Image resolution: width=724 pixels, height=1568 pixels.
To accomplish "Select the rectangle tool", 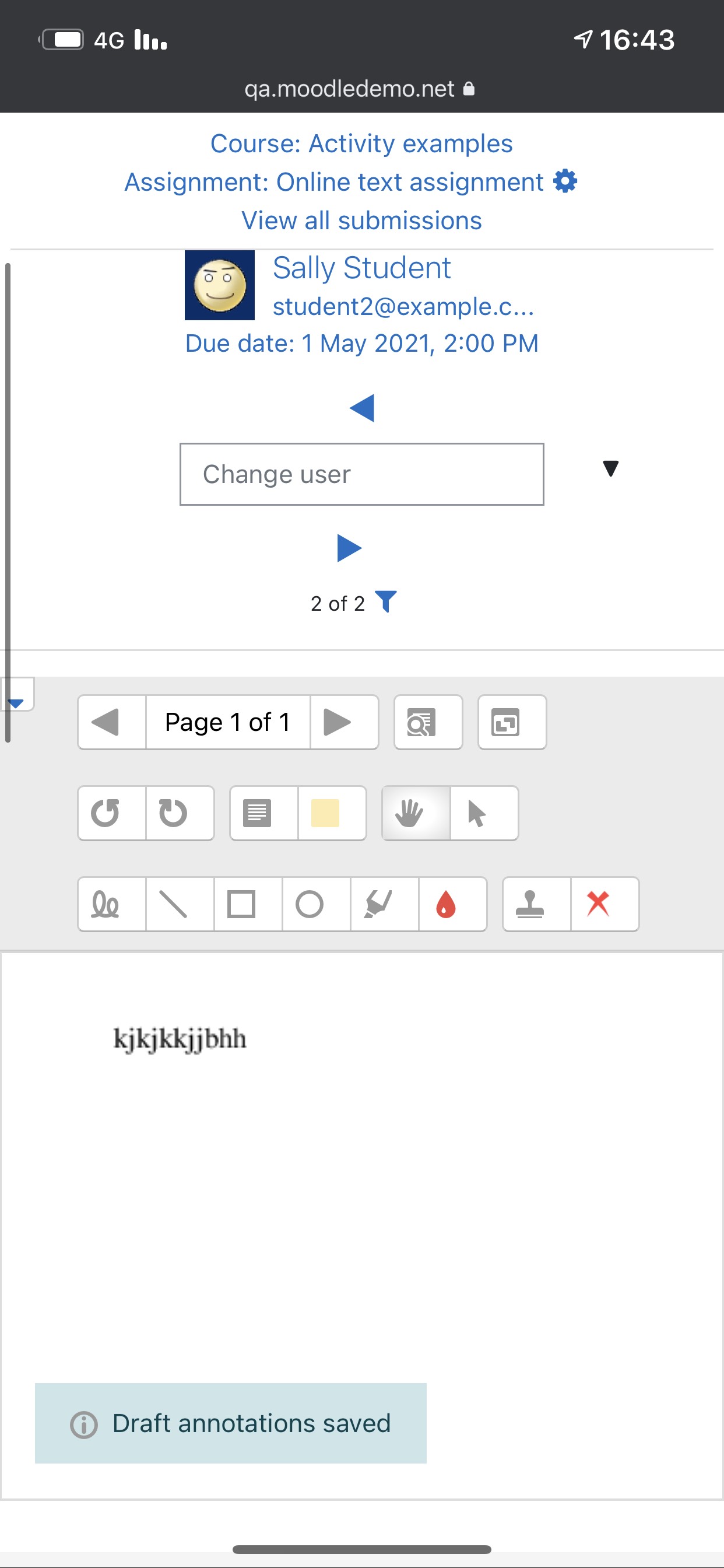I will (x=248, y=904).
